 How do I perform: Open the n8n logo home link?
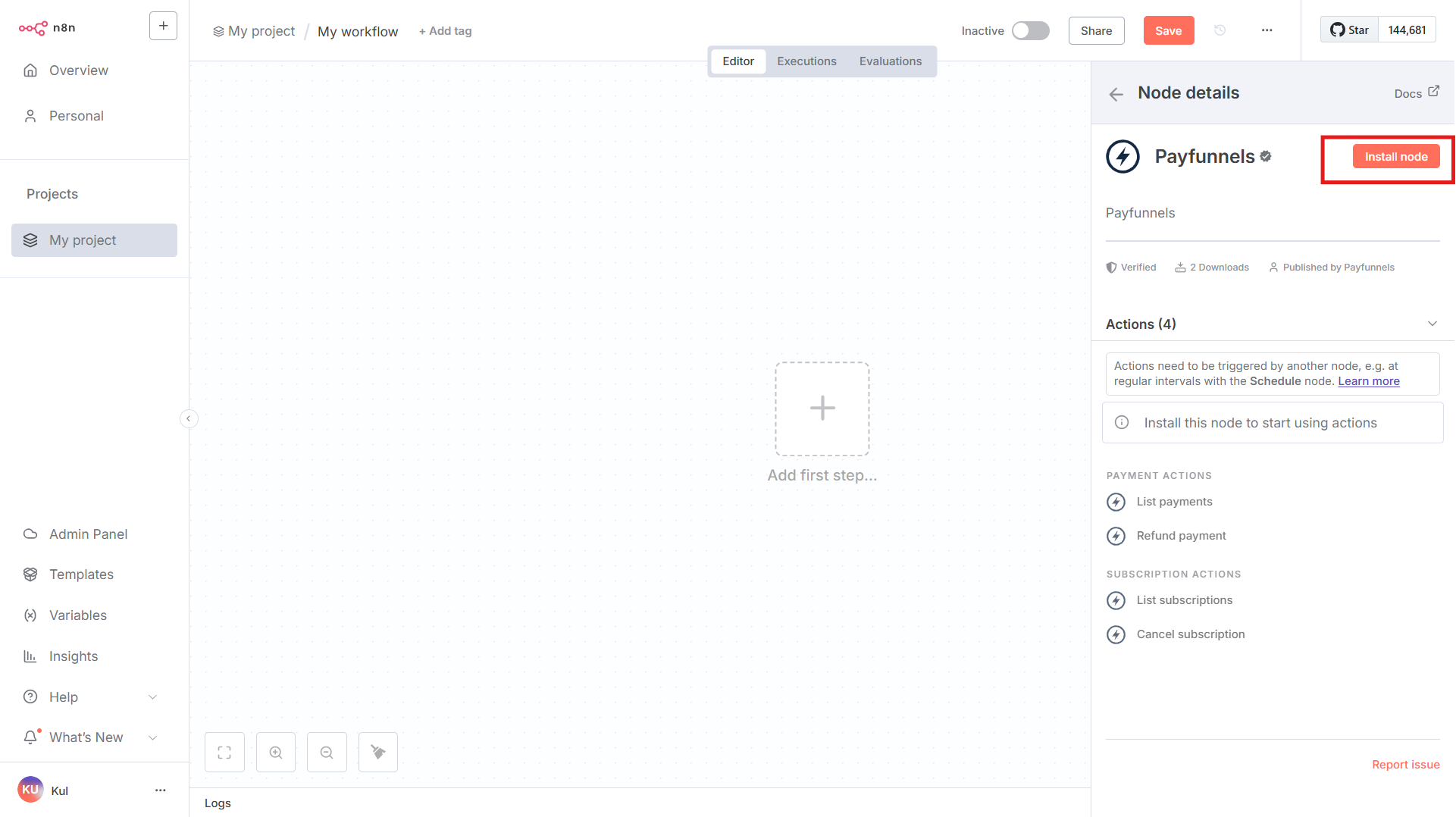coord(47,28)
